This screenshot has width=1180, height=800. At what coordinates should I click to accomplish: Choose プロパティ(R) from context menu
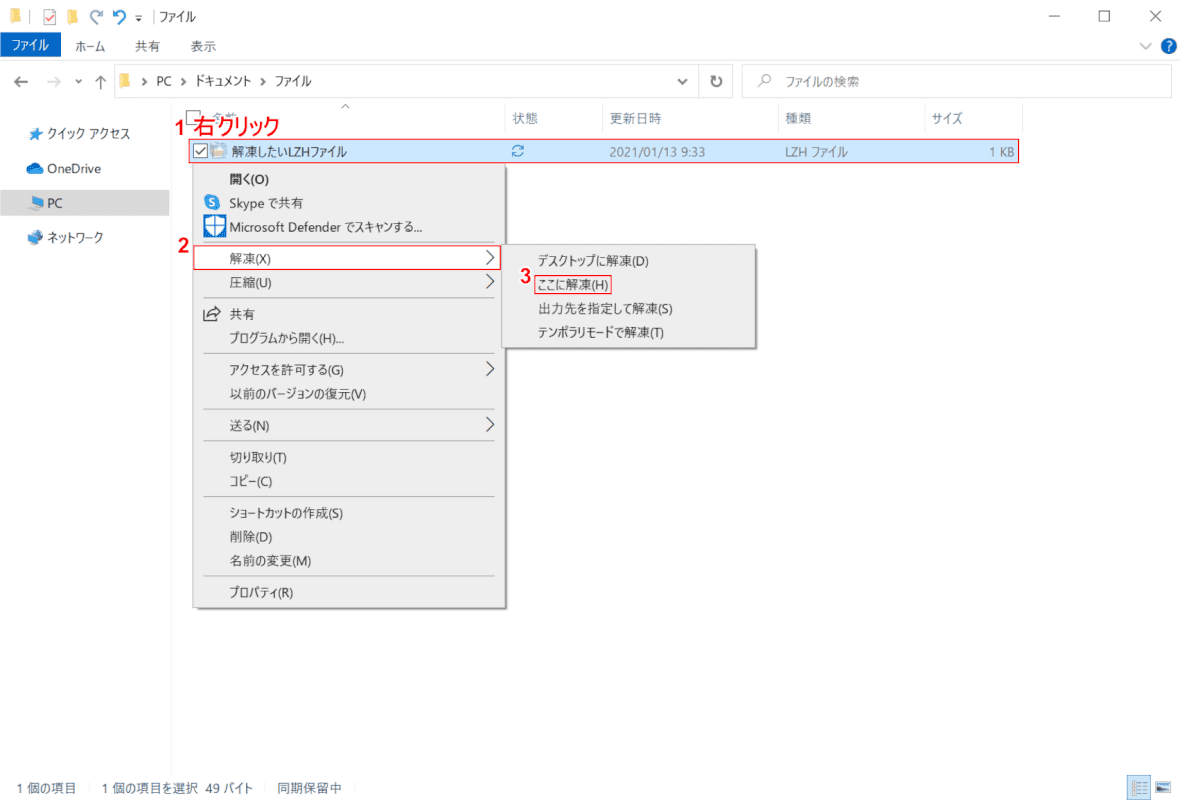(x=349, y=592)
